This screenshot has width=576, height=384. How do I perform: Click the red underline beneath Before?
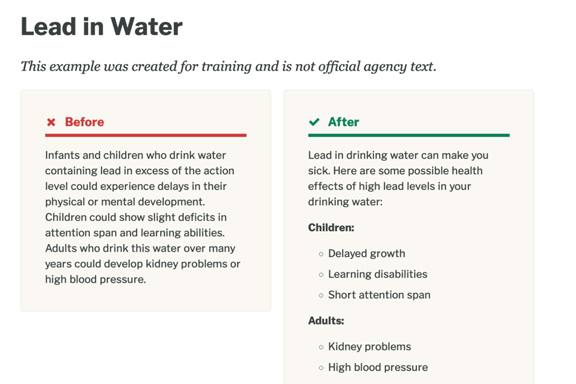click(x=146, y=135)
